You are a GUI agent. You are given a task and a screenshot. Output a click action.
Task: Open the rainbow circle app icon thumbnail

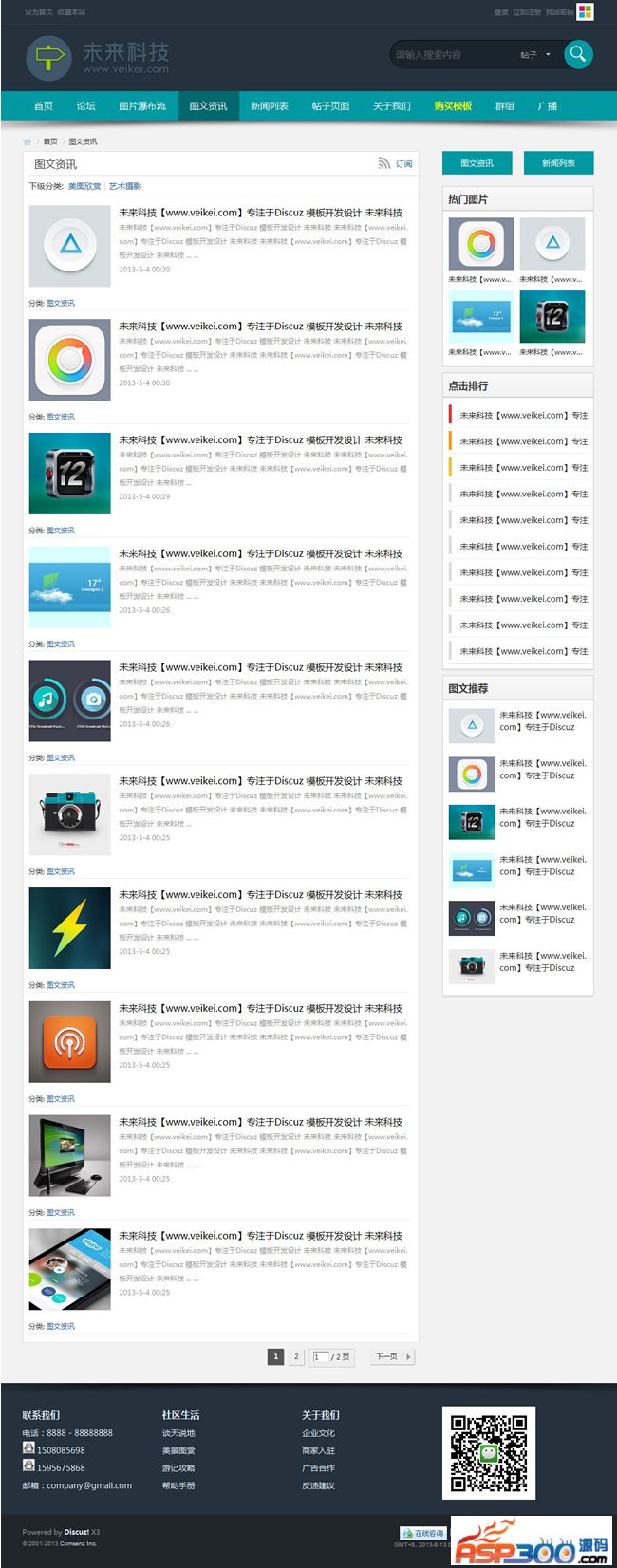70,360
